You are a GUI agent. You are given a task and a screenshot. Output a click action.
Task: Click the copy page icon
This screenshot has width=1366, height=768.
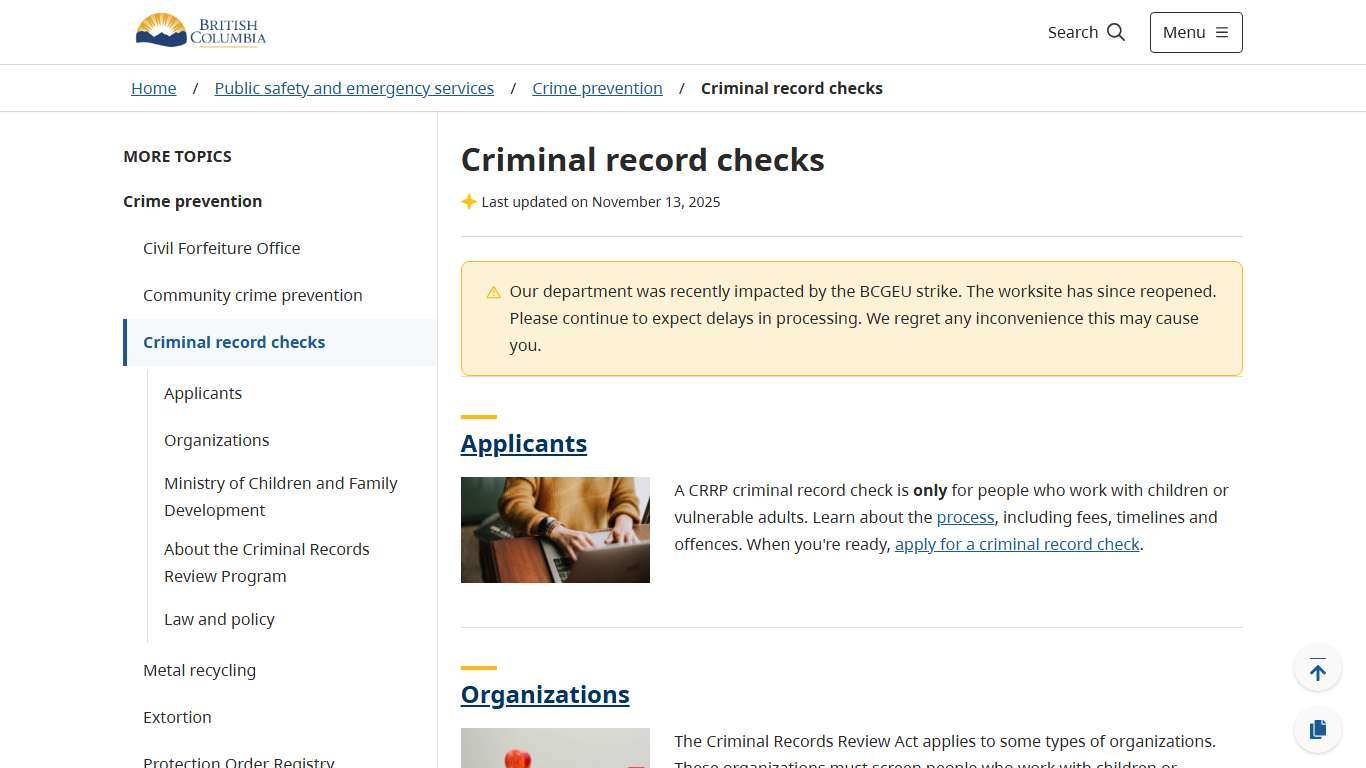[x=1317, y=729]
